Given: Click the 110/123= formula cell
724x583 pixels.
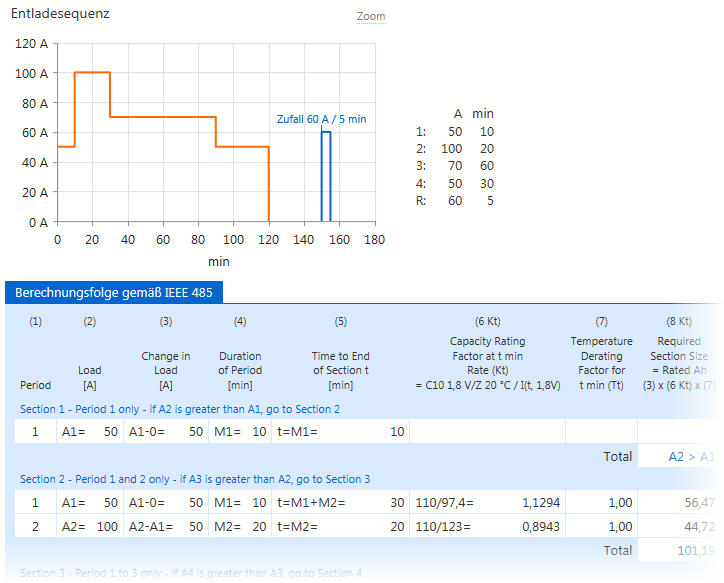Looking at the screenshot, I should point(443,527).
